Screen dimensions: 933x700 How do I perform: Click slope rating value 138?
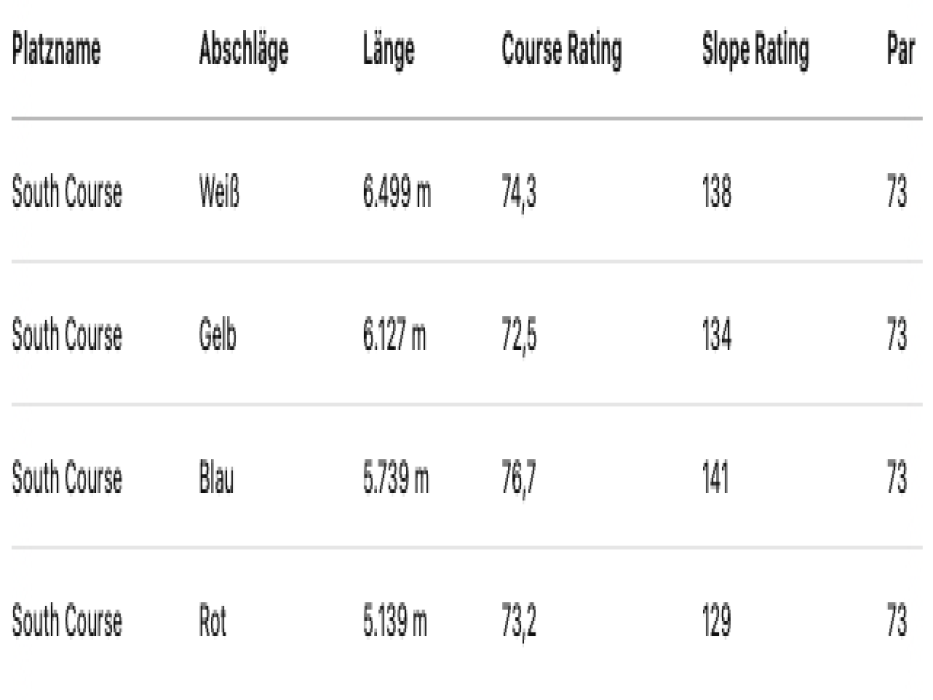coord(717,192)
